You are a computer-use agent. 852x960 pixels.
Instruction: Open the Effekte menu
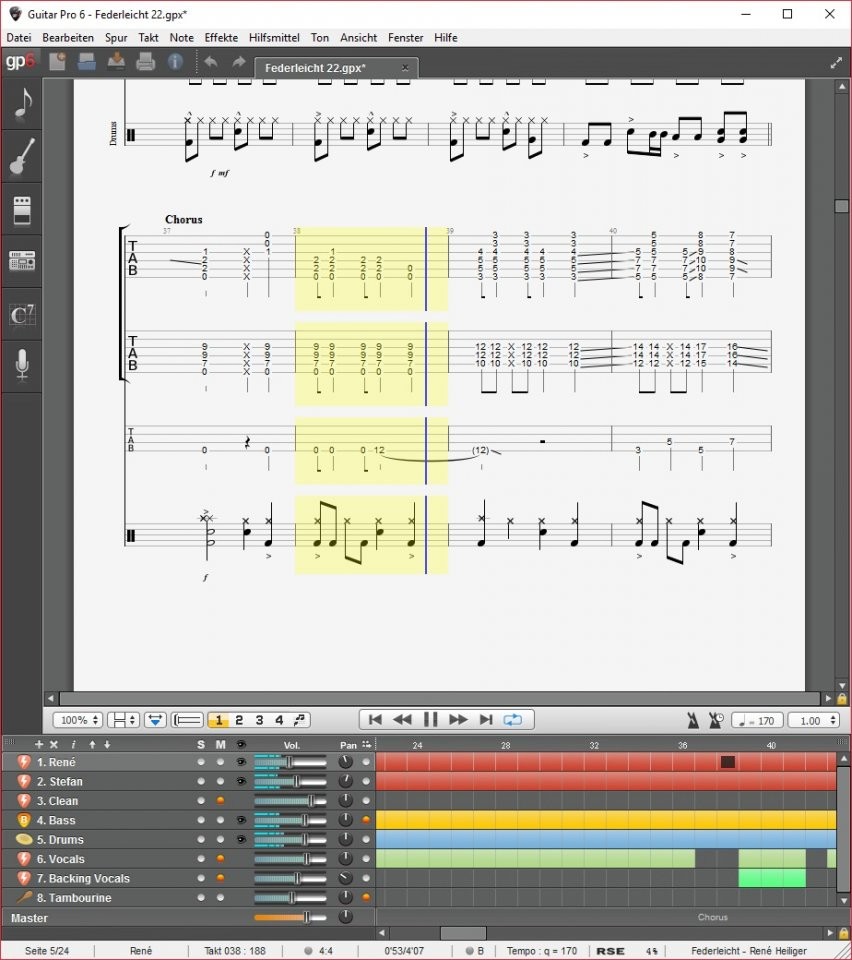click(221, 37)
